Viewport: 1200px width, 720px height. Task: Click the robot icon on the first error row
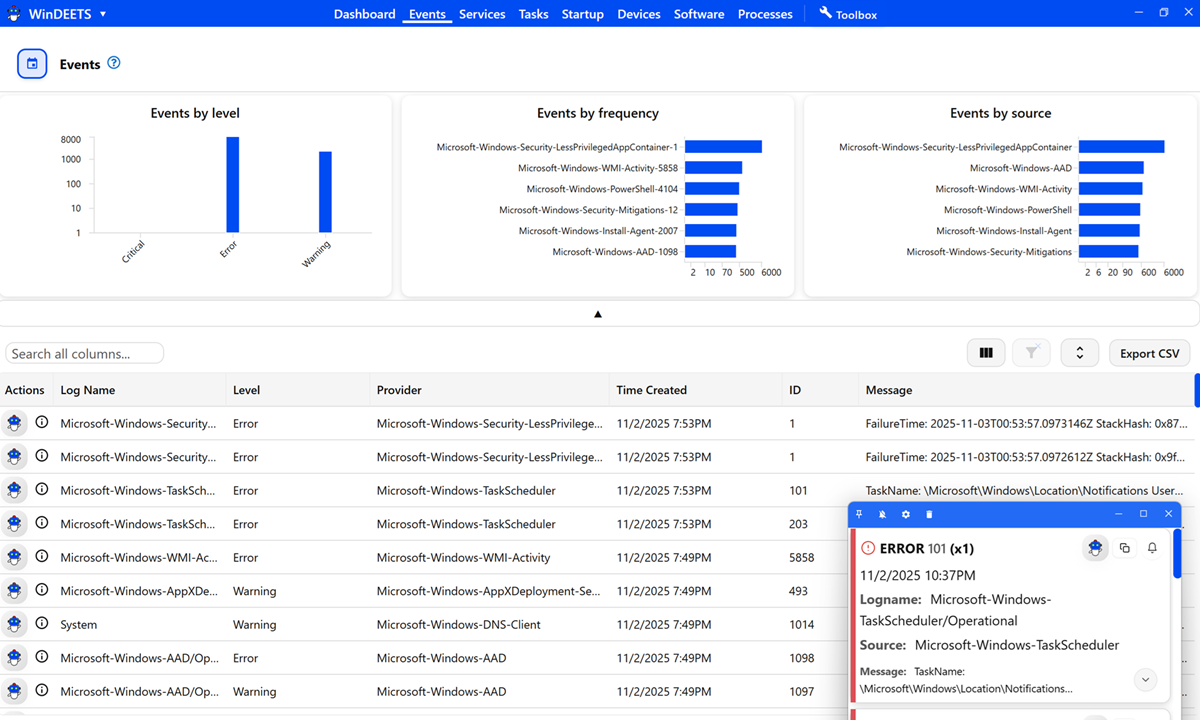(14, 423)
